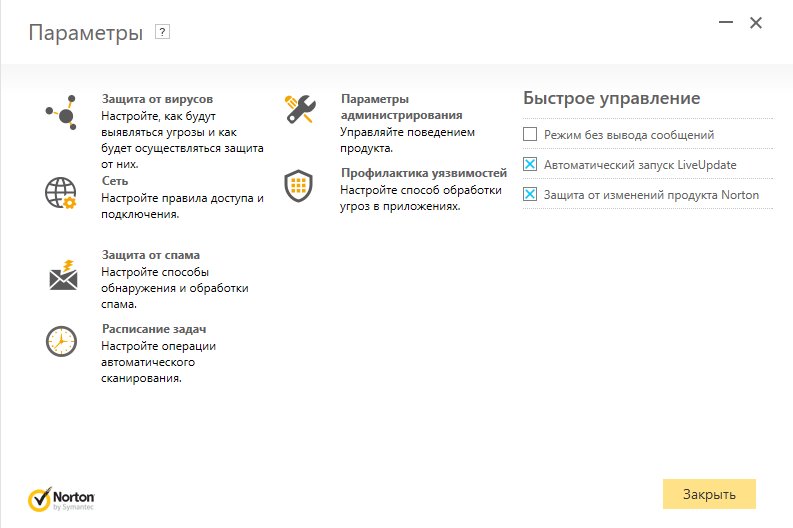Open the Расписание задач settings
The height and width of the screenshot is (528, 793).
pos(154,329)
